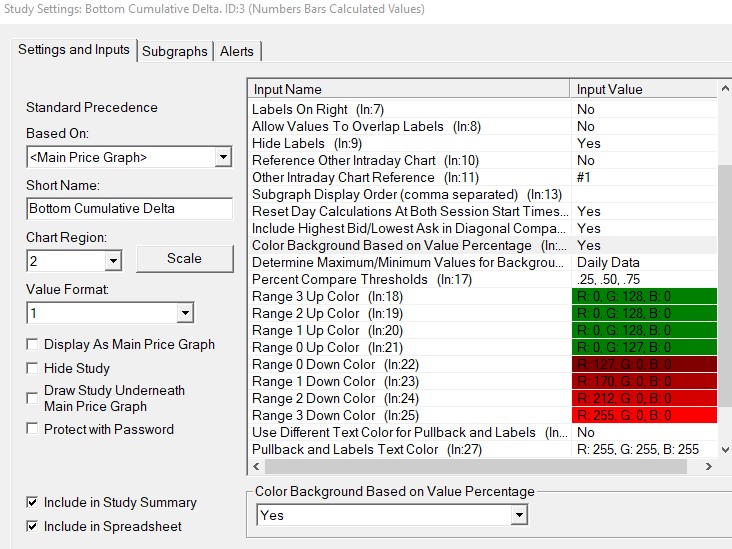Open the Value Format dropdown
Image resolution: width=732 pixels, height=549 pixels.
184,313
